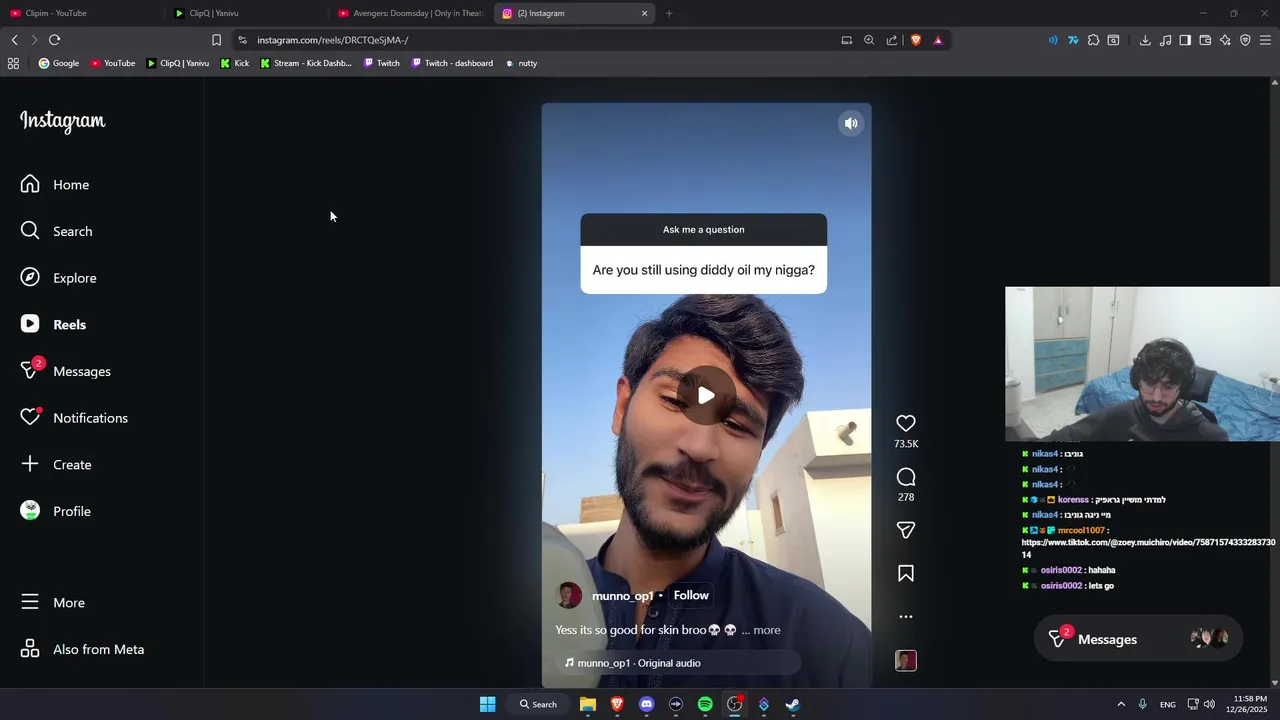Toggle the browser sidebar panel
This screenshot has height=720, width=1280.
click(x=1185, y=40)
